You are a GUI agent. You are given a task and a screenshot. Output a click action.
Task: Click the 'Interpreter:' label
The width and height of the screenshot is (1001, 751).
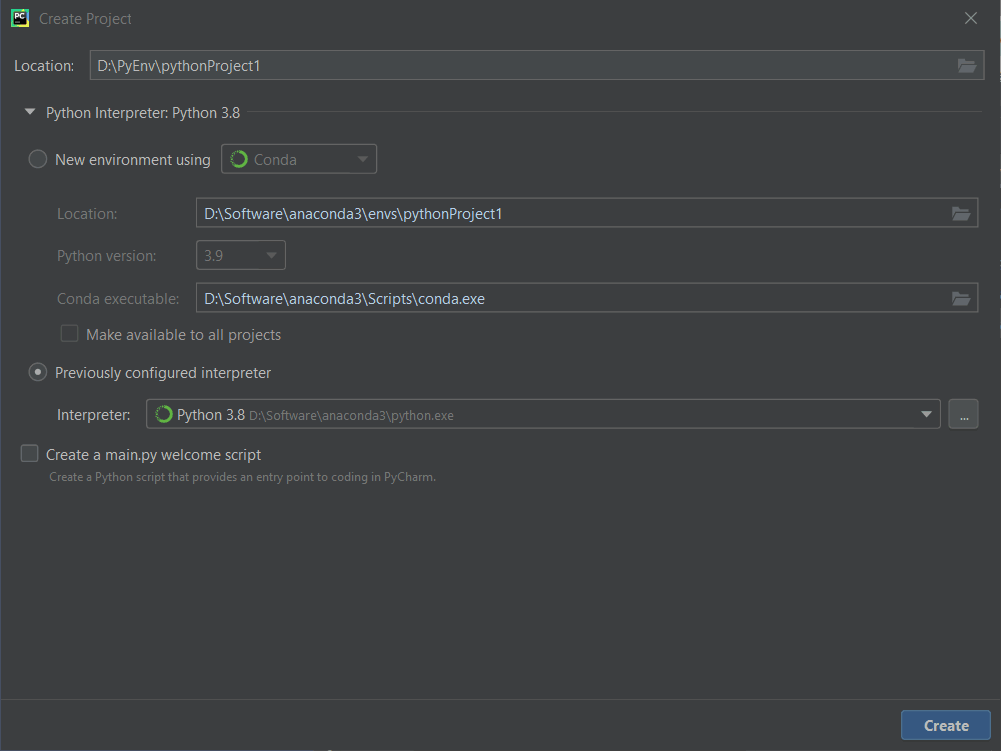pos(94,415)
